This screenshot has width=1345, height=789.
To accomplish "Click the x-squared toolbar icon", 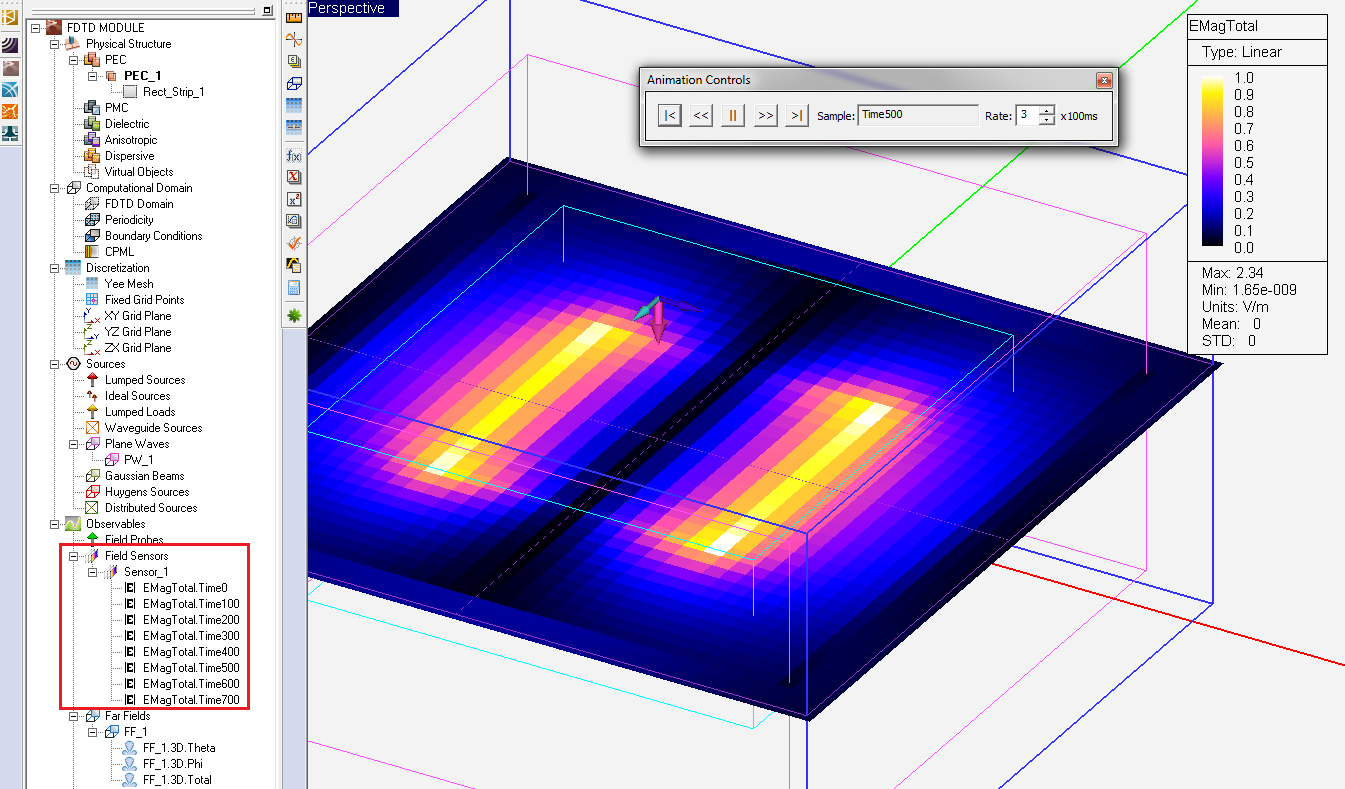I will [294, 199].
